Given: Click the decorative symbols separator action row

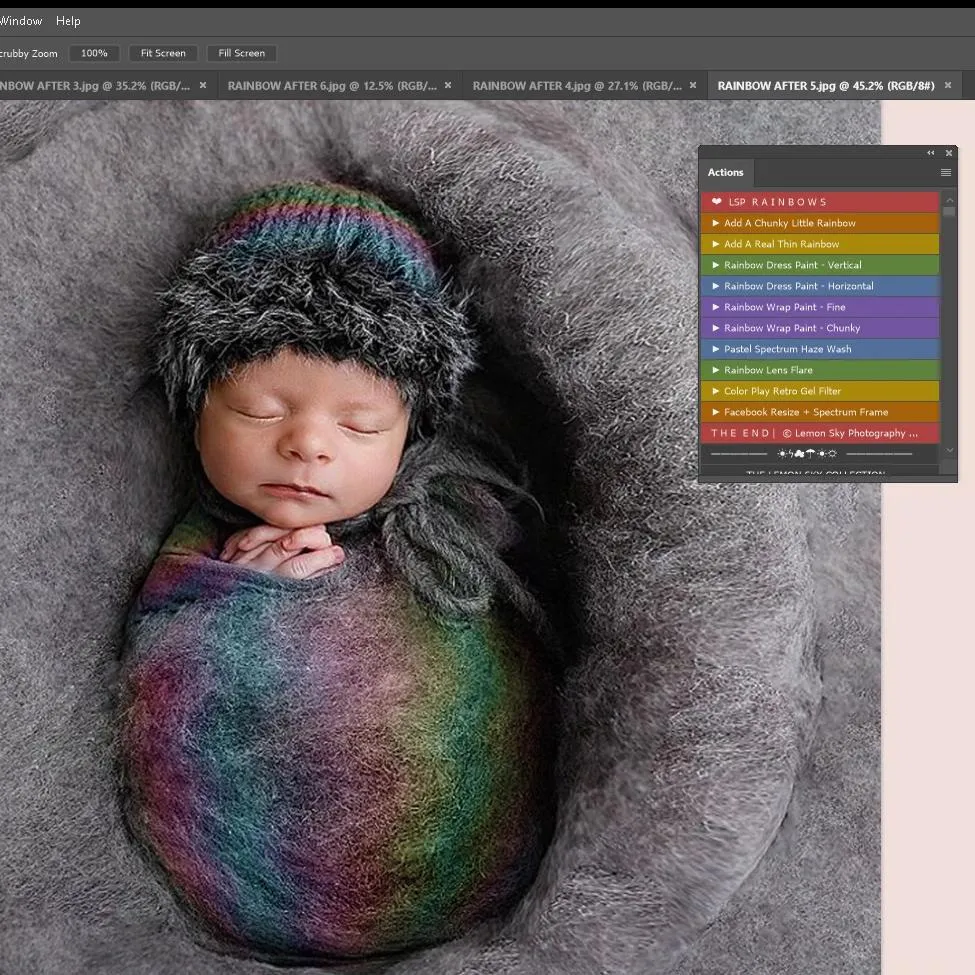Looking at the screenshot, I should coord(820,454).
